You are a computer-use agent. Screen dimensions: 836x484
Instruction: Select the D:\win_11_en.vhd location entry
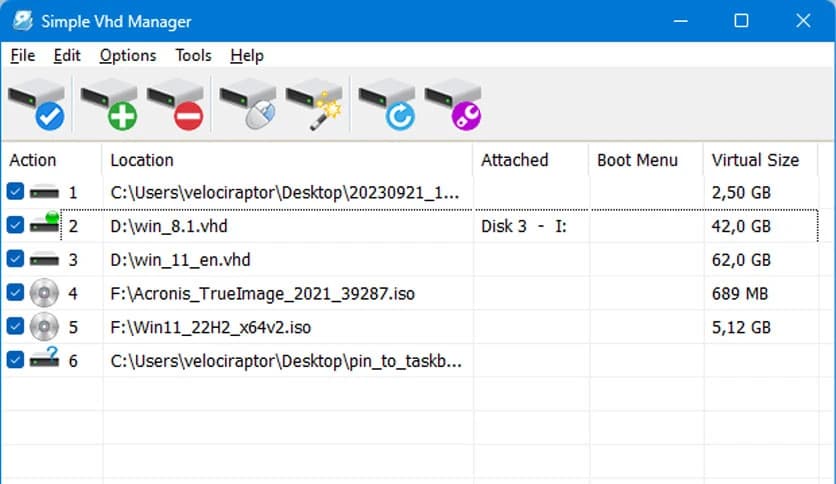(180, 260)
